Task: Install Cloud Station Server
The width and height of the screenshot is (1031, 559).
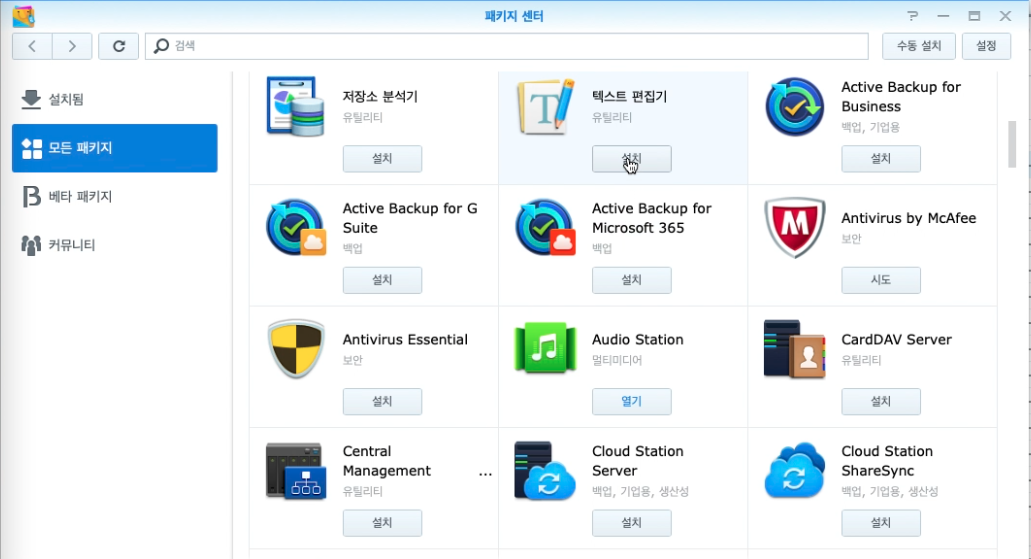Action: [x=631, y=523]
